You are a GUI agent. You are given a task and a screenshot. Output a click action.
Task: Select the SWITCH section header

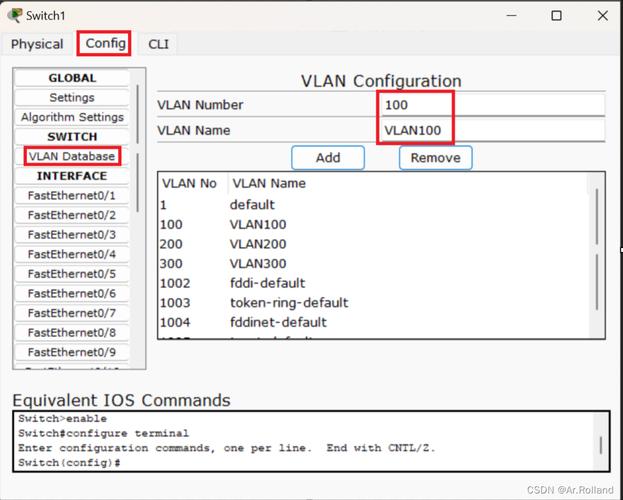pyautogui.click(x=72, y=137)
